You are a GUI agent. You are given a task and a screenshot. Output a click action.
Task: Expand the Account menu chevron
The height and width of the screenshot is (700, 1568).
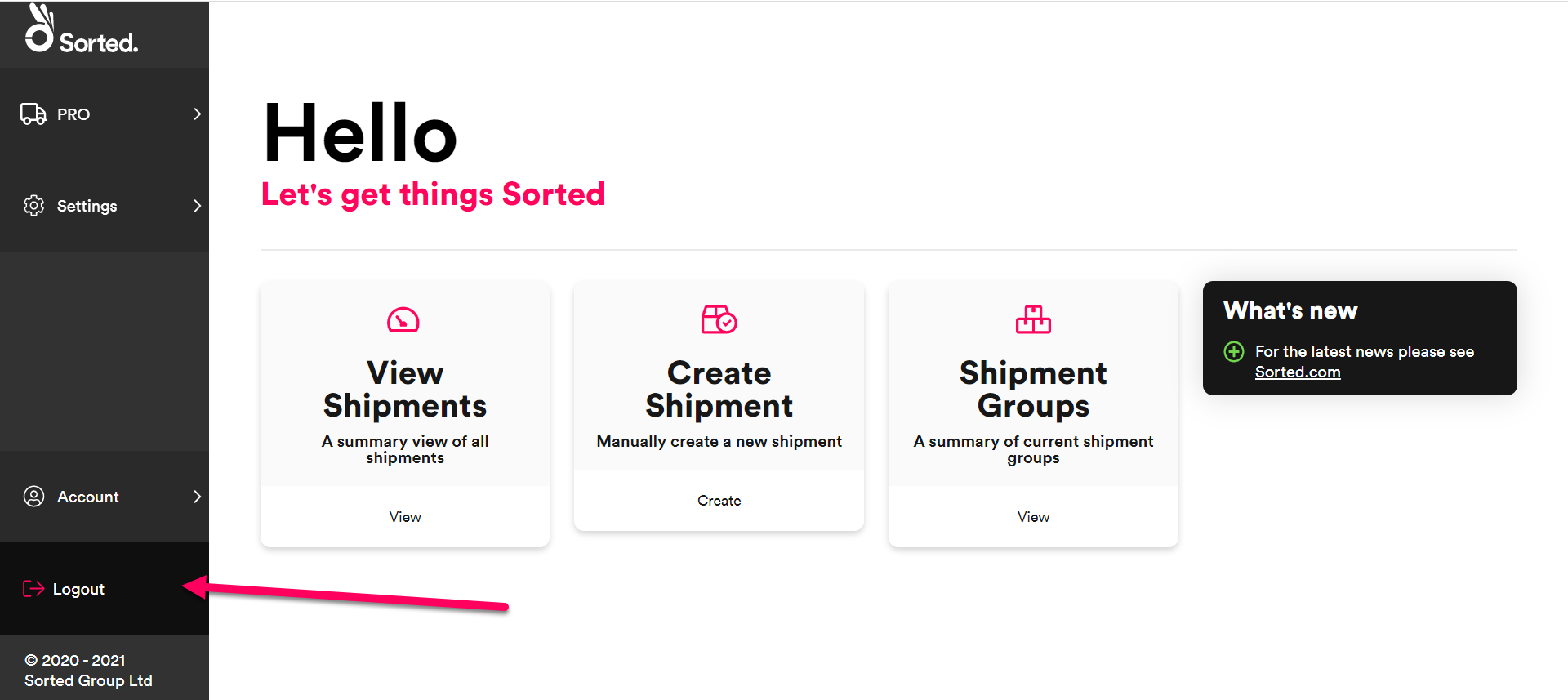tap(197, 497)
